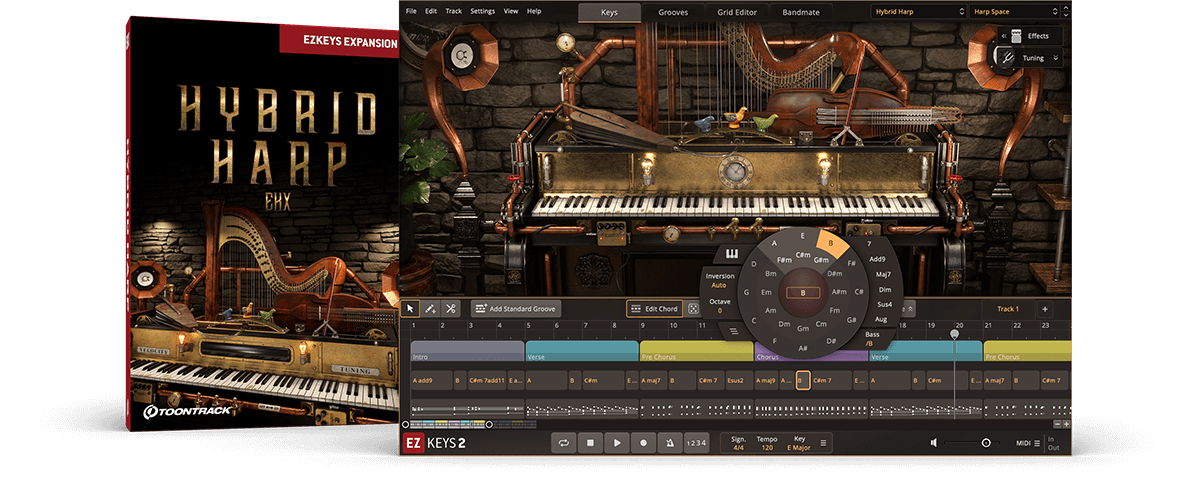Select the arrow pointer tool

click(410, 309)
